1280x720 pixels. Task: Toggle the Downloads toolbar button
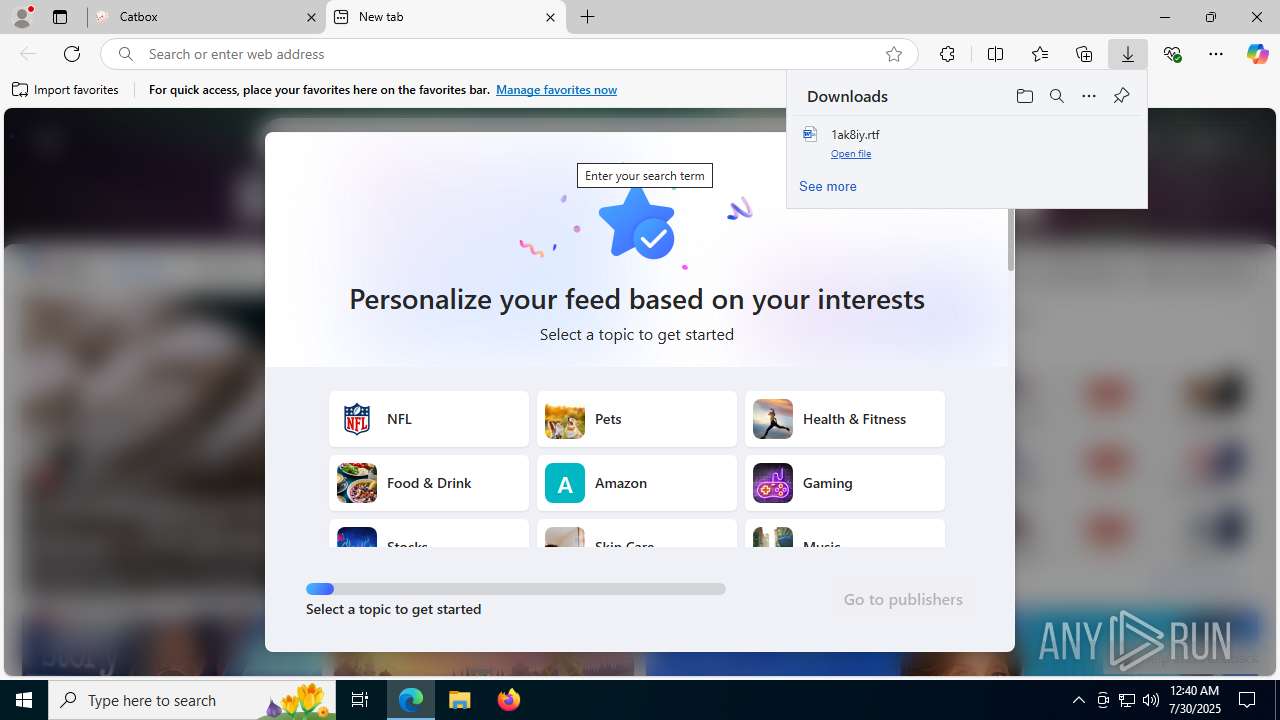coord(1128,54)
